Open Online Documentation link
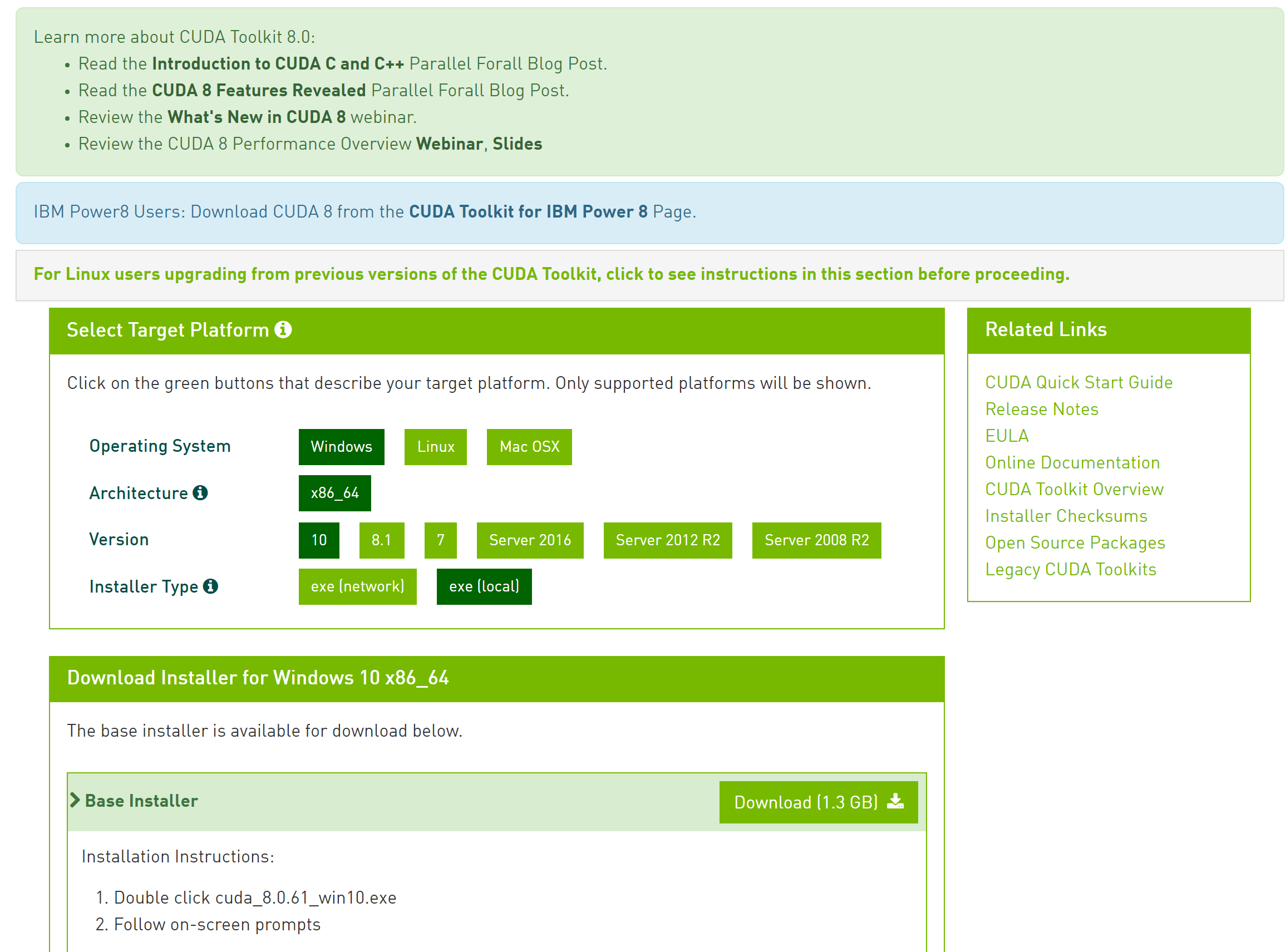Image resolution: width=1286 pixels, height=952 pixels. click(1072, 463)
